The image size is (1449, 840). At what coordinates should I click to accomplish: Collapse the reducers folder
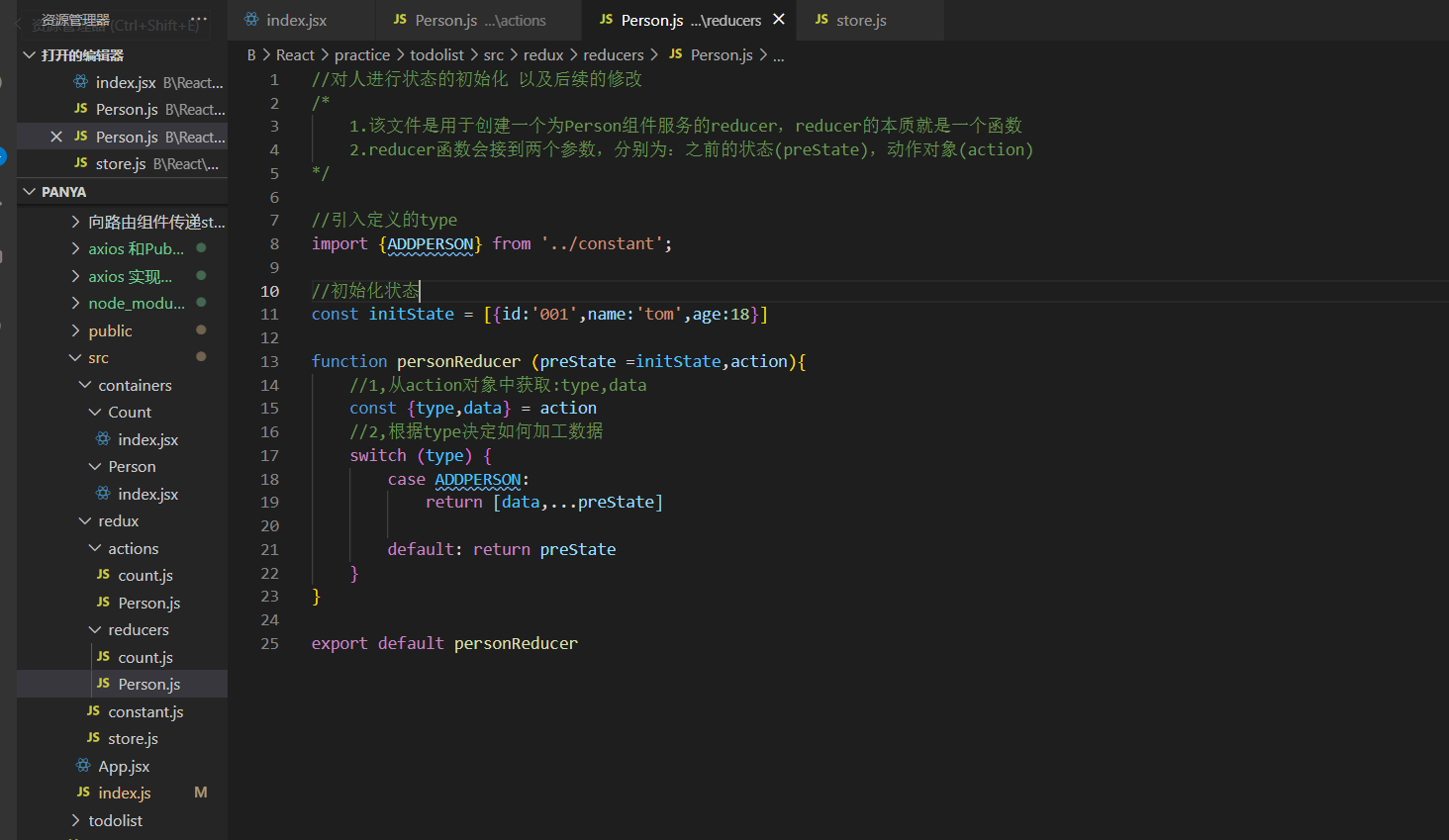123,630
